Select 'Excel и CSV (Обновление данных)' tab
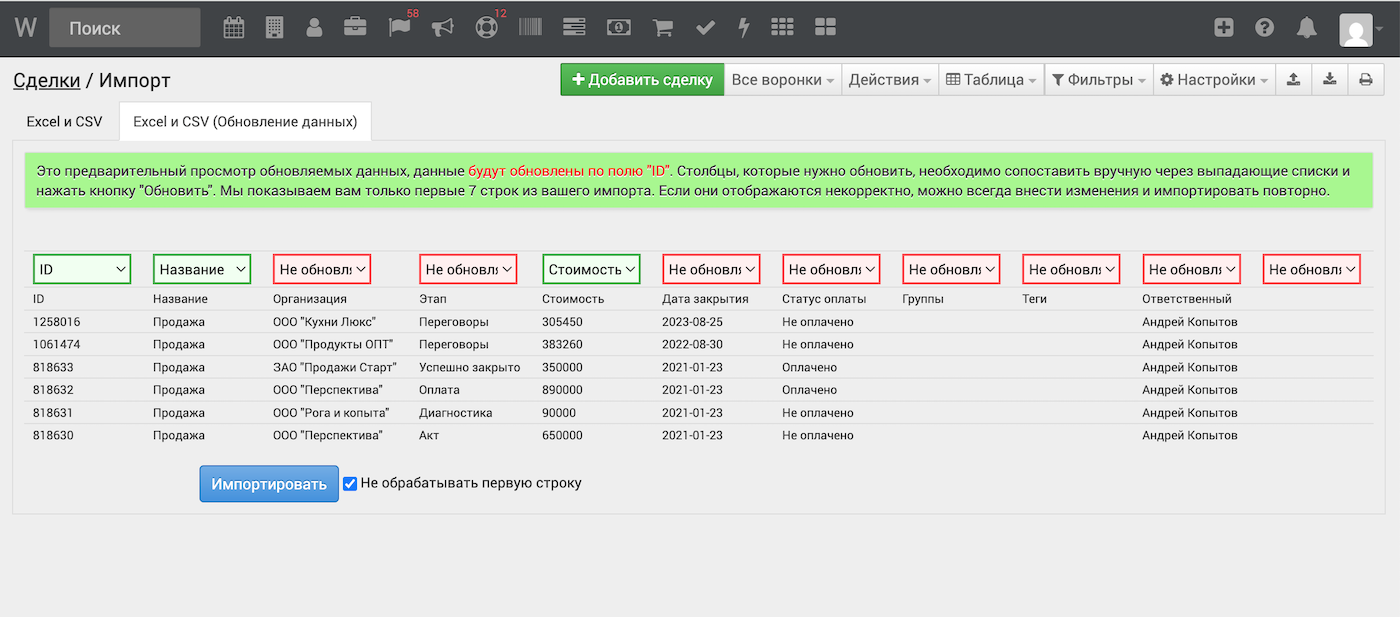Image resolution: width=1400 pixels, height=617 pixels. pyautogui.click(x=245, y=122)
